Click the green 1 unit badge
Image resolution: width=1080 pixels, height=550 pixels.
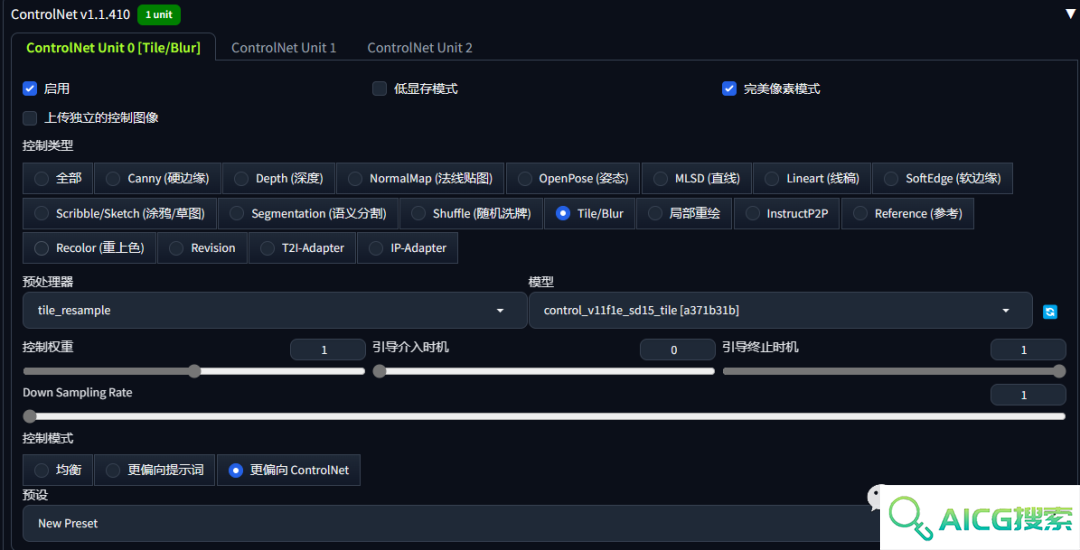click(x=159, y=14)
